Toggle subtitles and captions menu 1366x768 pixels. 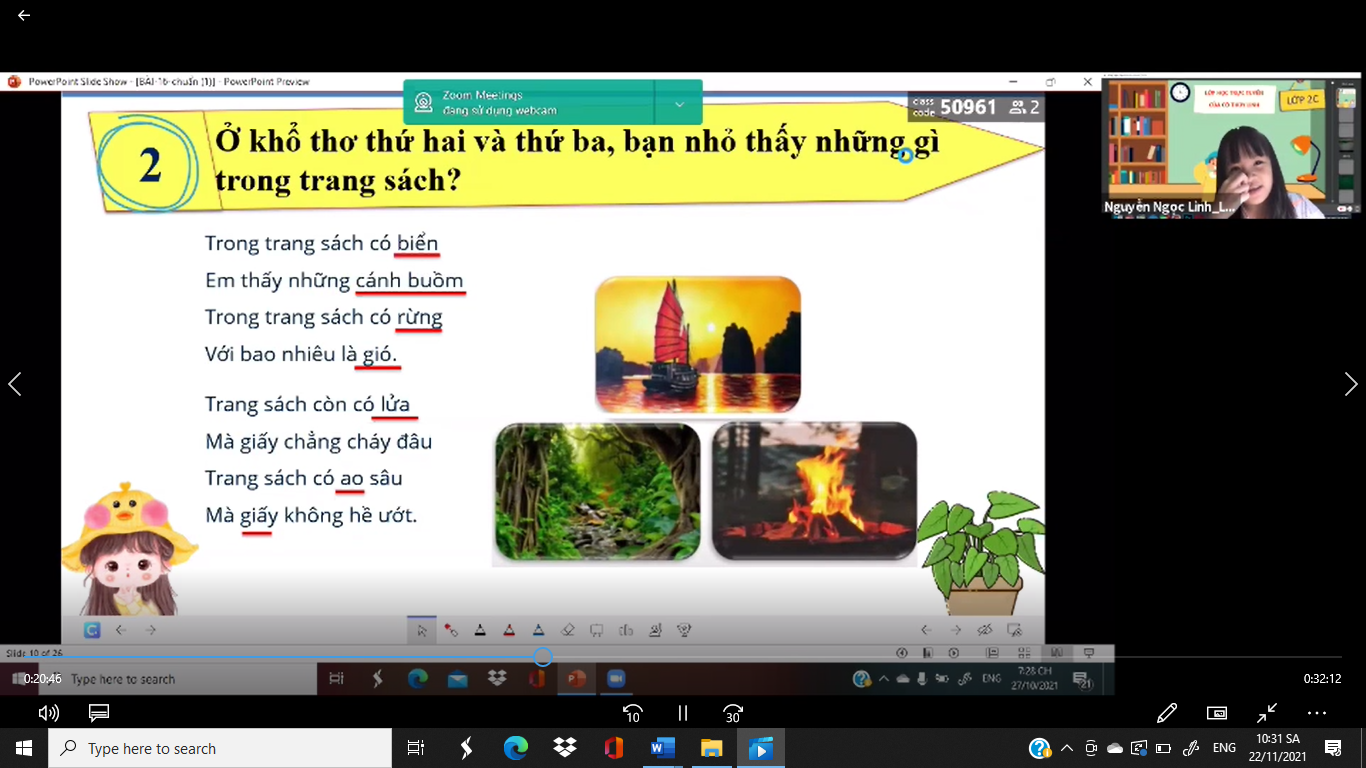pos(98,713)
